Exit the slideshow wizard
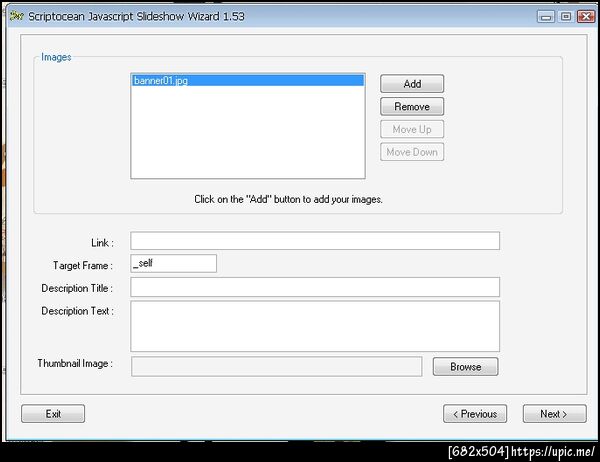 point(53,414)
